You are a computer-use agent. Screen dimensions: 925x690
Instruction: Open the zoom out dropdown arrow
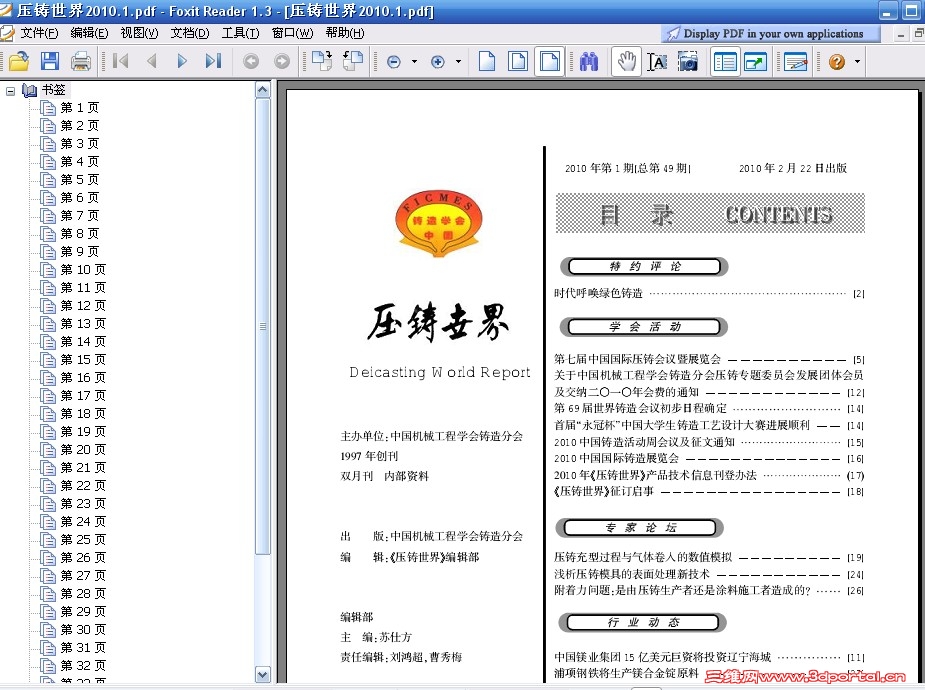tap(414, 61)
